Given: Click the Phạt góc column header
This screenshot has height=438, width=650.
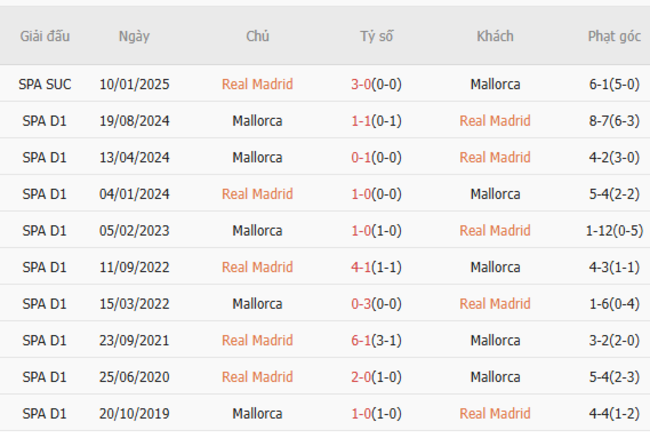Looking at the screenshot, I should tap(614, 36).
